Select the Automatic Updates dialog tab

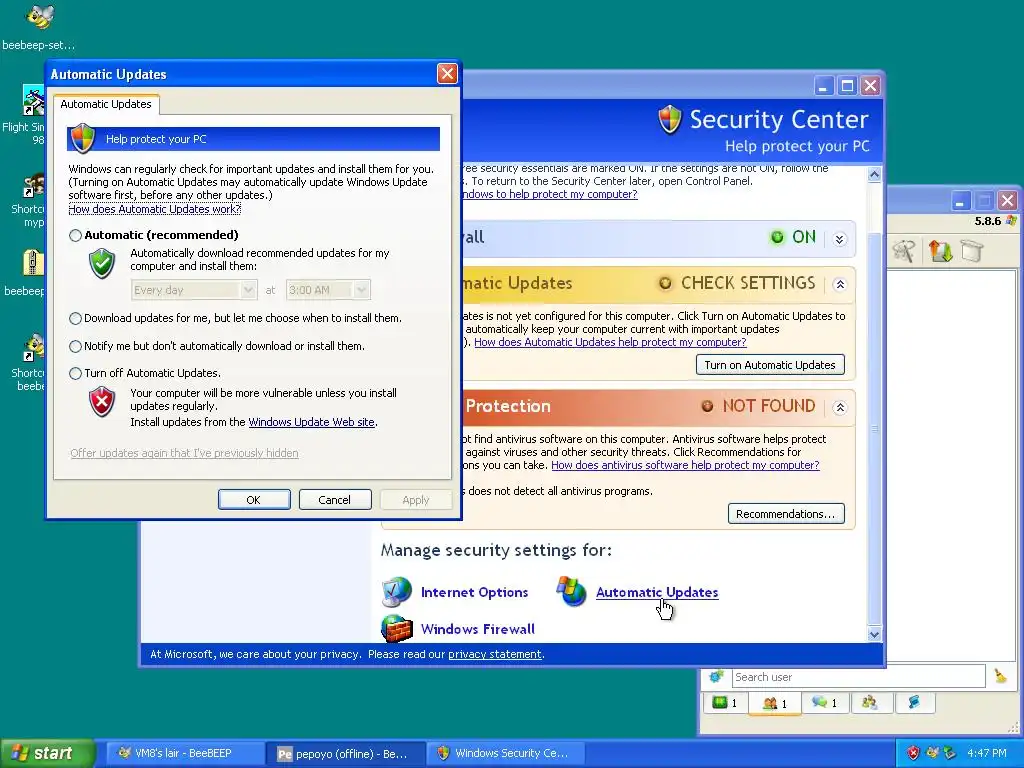click(106, 104)
